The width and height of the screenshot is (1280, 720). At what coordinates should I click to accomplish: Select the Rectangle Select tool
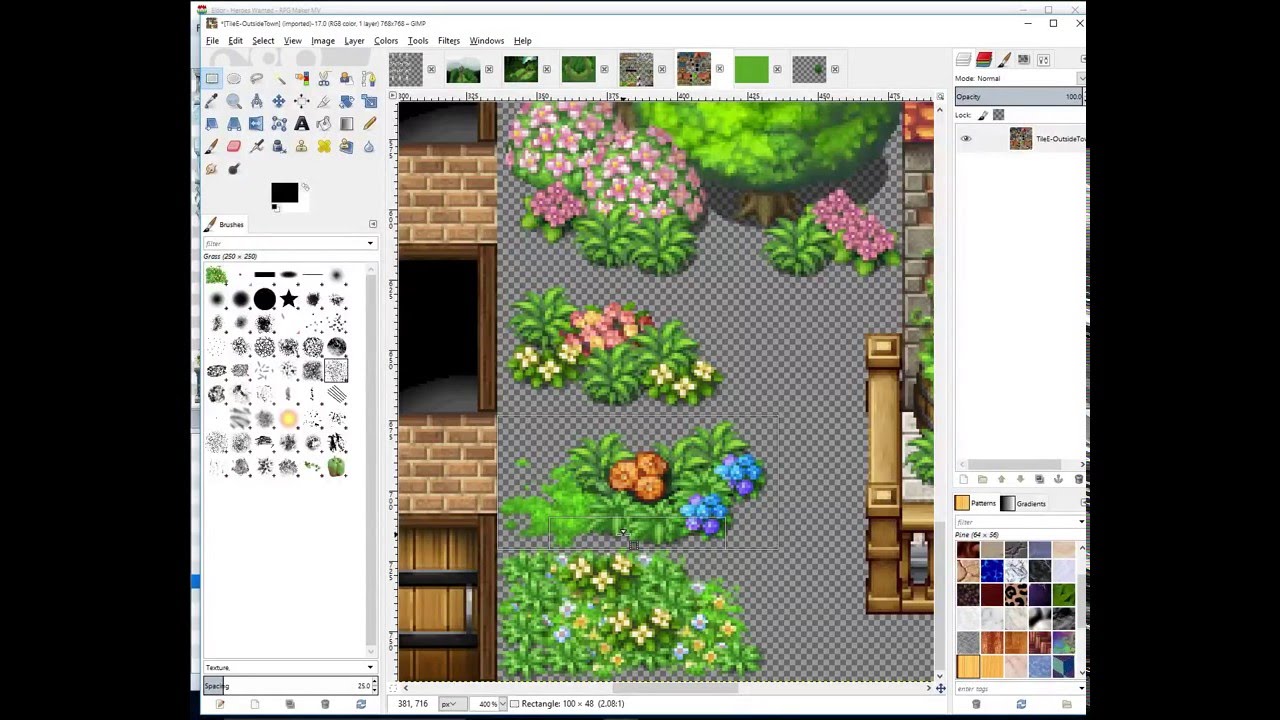tap(212, 78)
